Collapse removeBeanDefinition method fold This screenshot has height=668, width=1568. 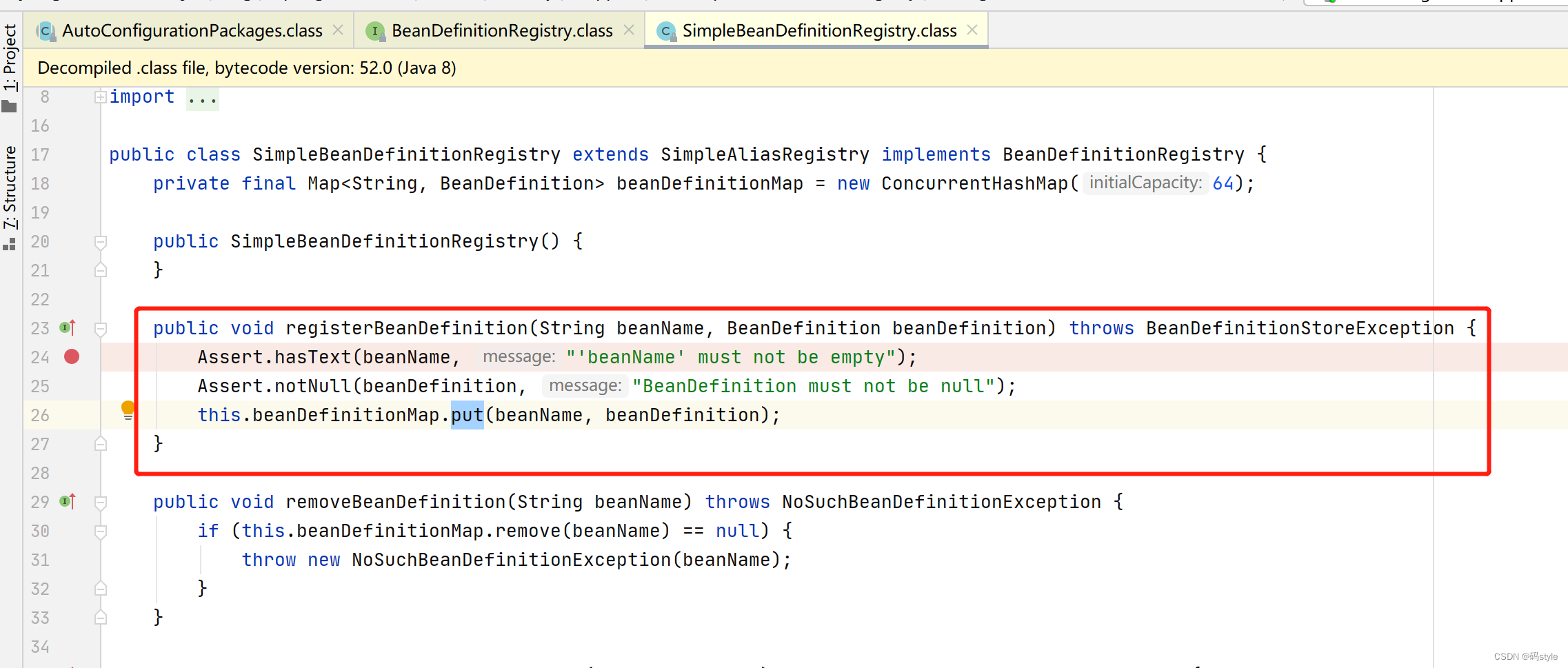pos(101,503)
